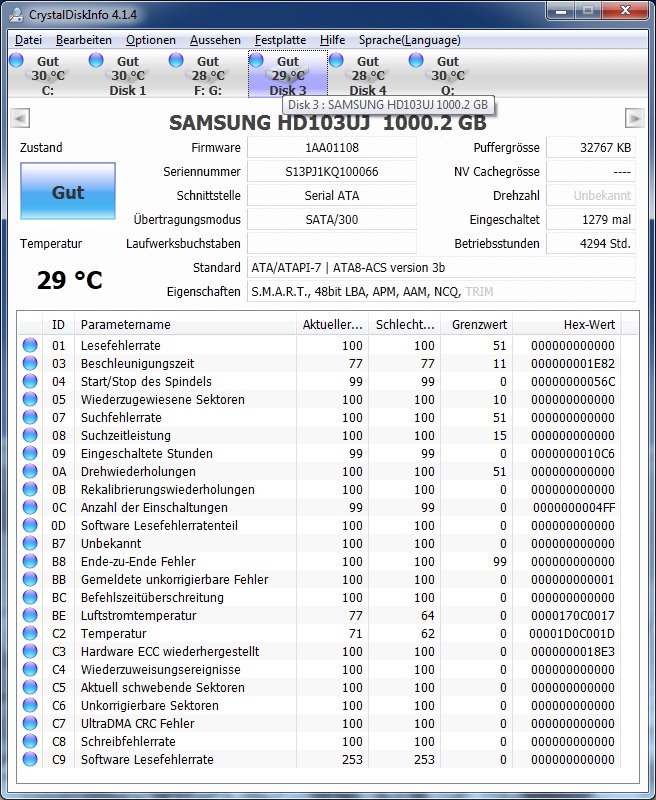656x800 pixels.
Task: Click status orb for Suchzeitleistung row
Action: (x=30, y=435)
